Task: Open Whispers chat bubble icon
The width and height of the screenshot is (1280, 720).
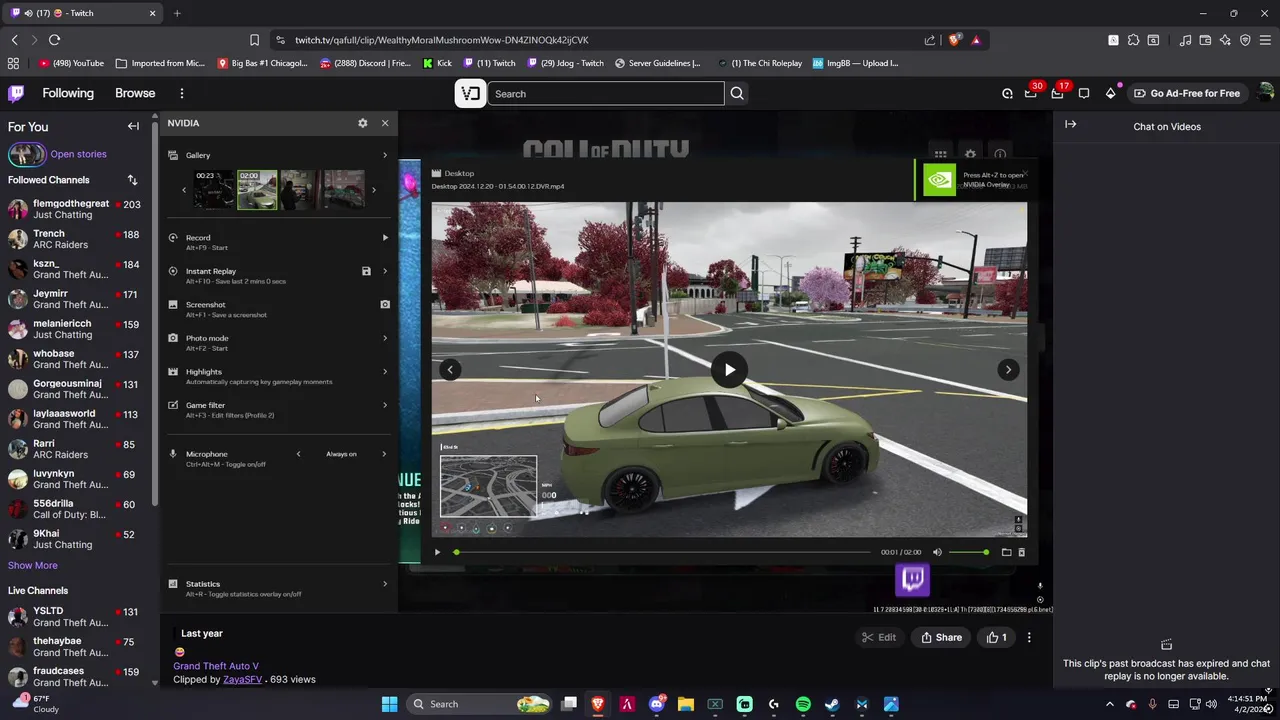Action: click(x=1084, y=93)
